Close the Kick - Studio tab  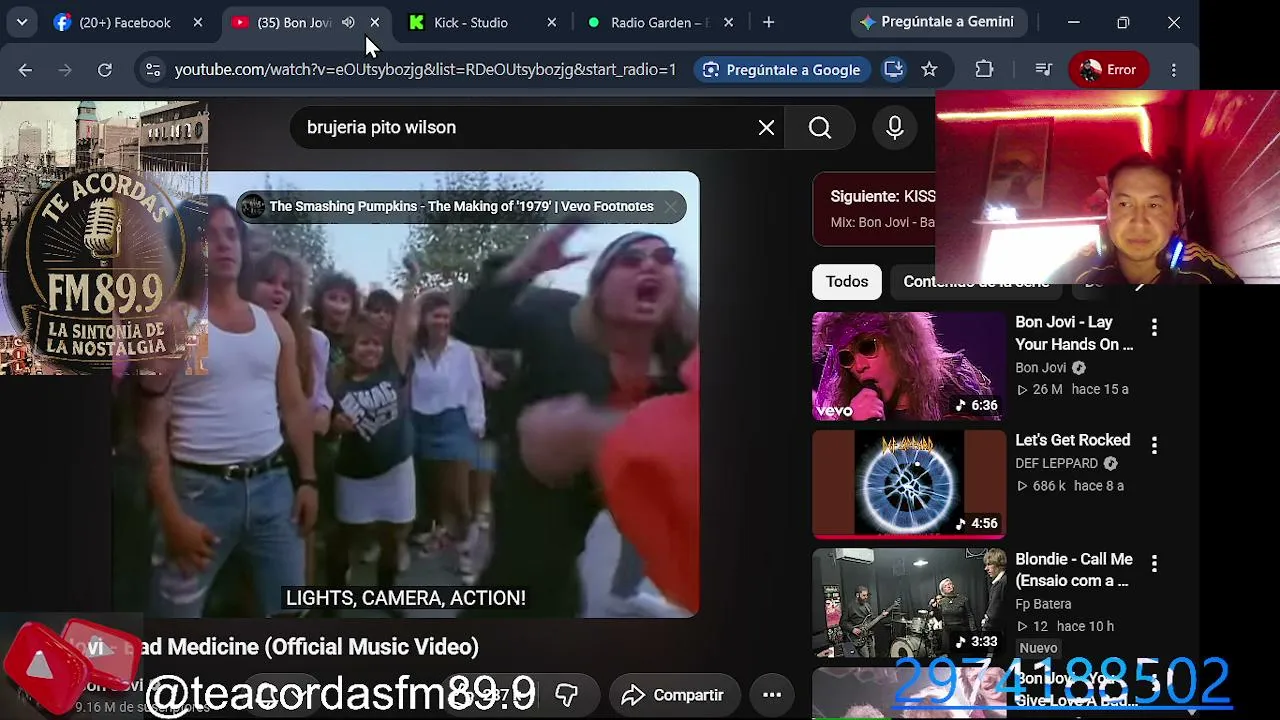[552, 22]
